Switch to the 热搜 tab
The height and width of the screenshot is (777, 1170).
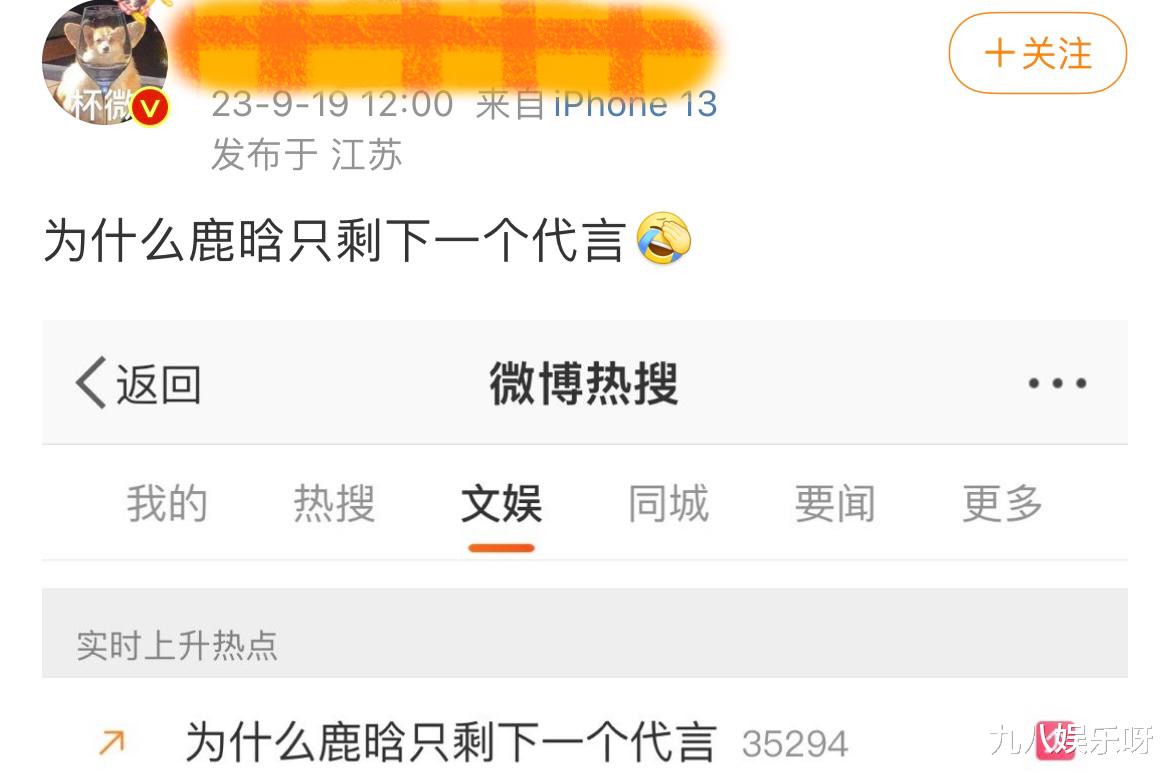point(334,503)
